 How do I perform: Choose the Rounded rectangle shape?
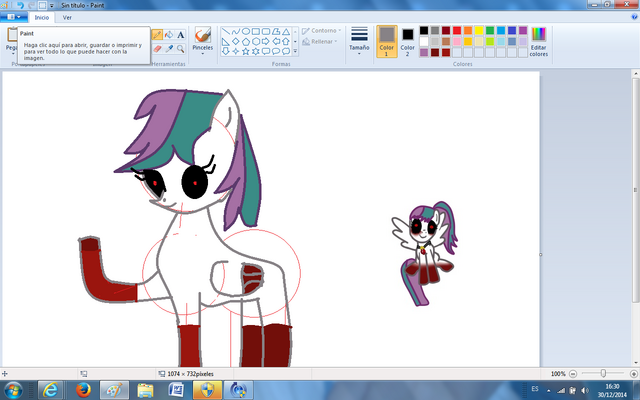tap(266, 31)
